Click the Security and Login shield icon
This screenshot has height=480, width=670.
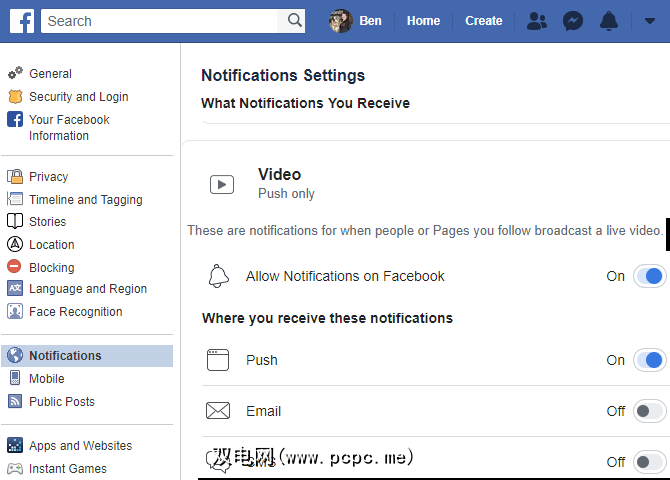coord(15,97)
